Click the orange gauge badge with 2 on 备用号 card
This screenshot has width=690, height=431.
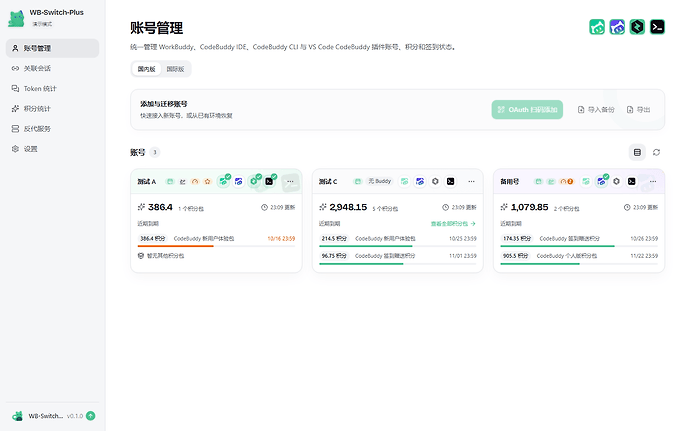pyautogui.click(x=566, y=181)
